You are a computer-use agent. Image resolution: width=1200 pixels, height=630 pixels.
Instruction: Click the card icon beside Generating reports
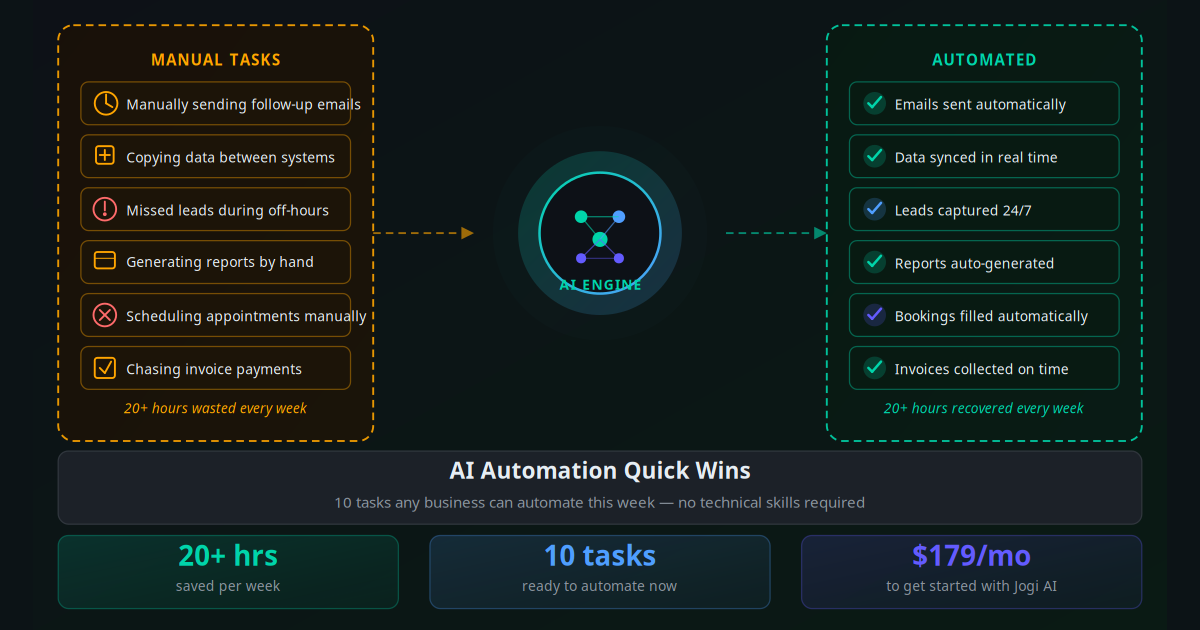105,261
